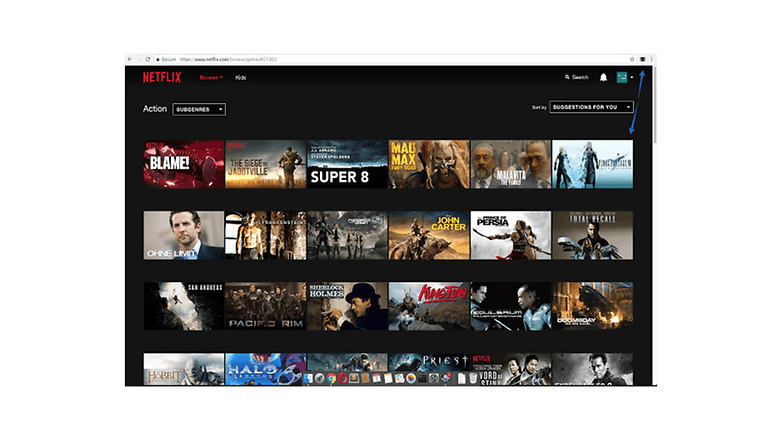Open the Malavita thumbnail
The width and height of the screenshot is (782, 440).
click(511, 164)
